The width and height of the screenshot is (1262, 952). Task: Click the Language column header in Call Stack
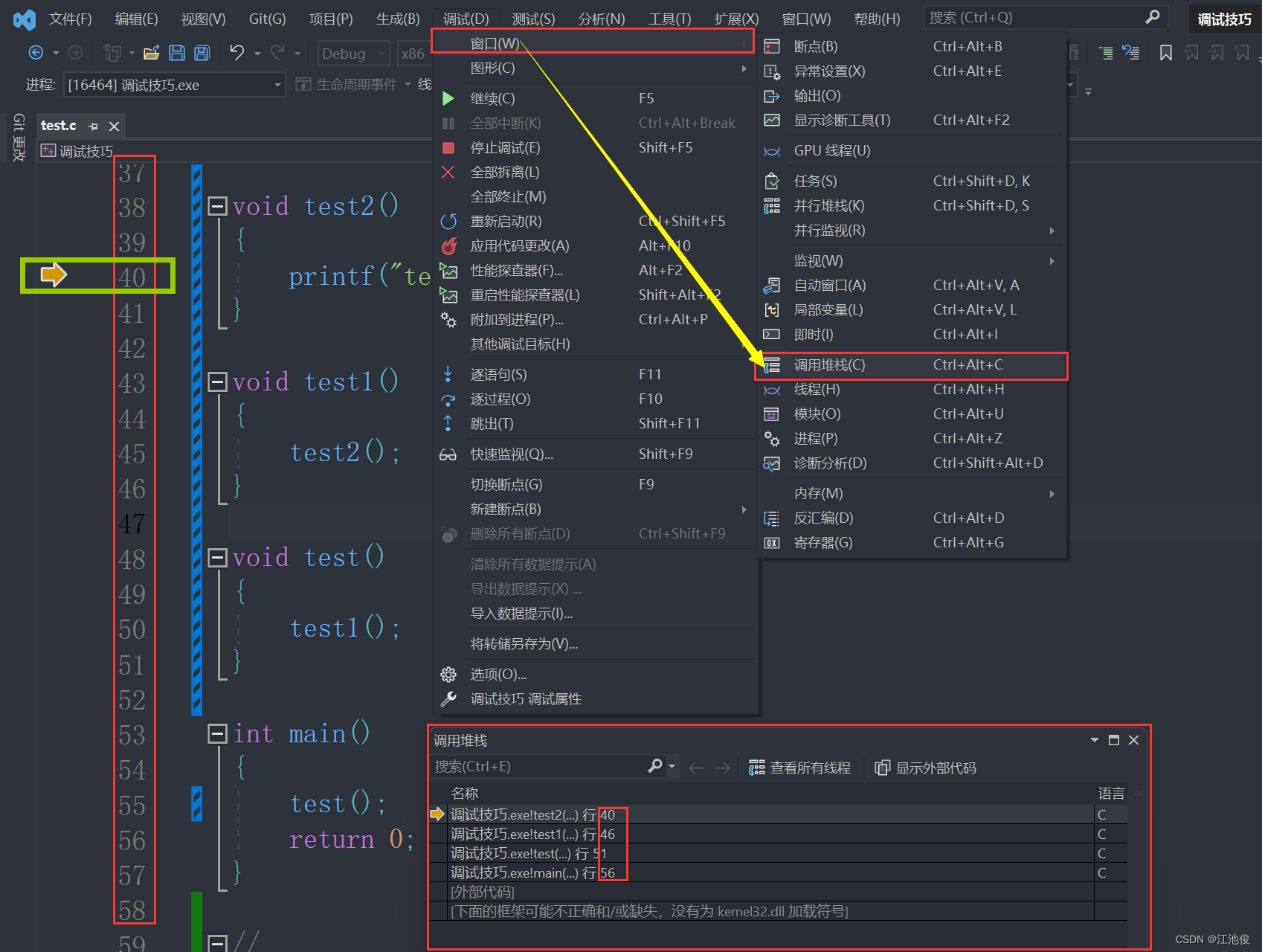point(1111,794)
